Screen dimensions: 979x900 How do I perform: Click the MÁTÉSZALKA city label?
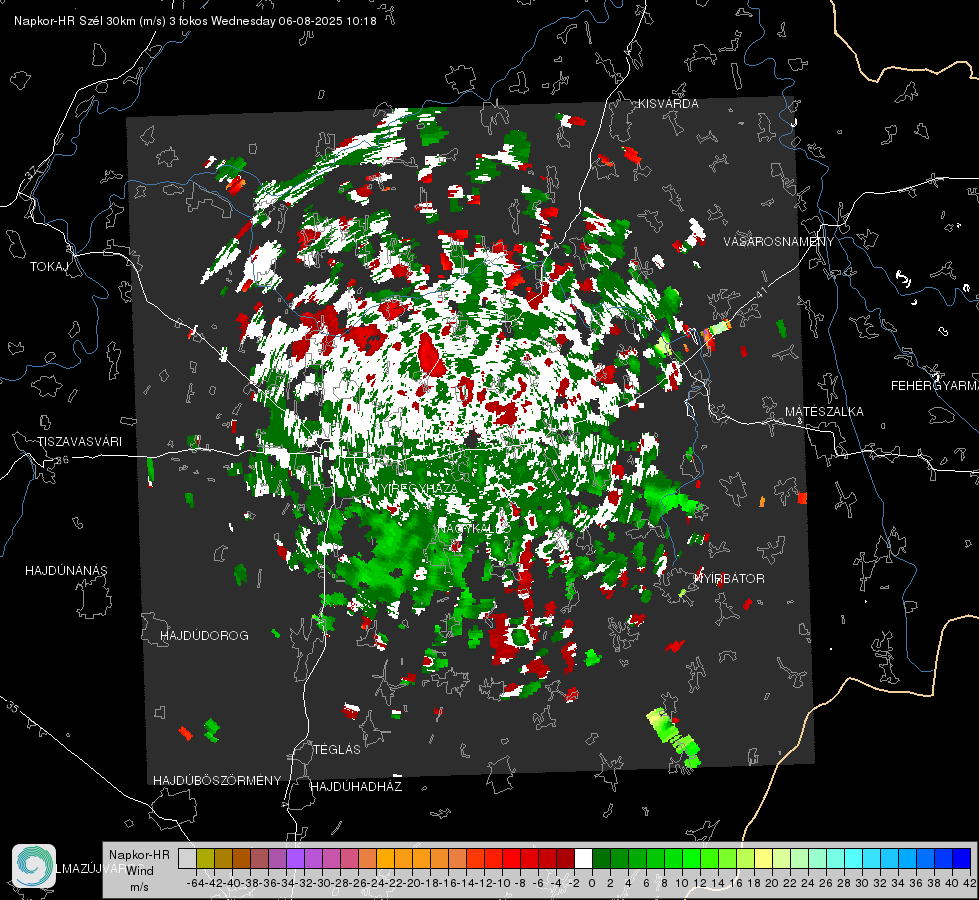coord(824,412)
